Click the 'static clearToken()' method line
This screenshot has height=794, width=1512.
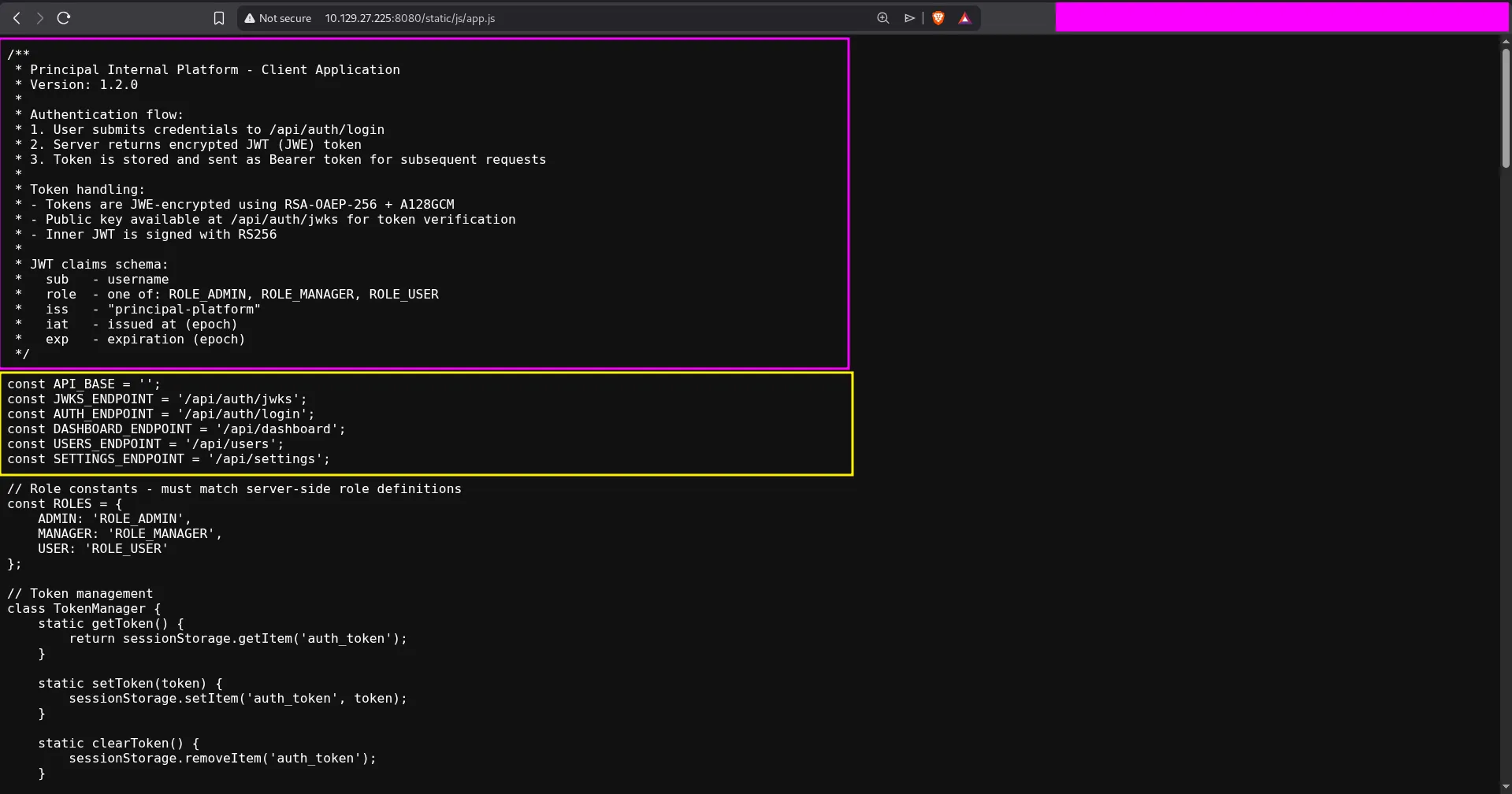point(118,744)
